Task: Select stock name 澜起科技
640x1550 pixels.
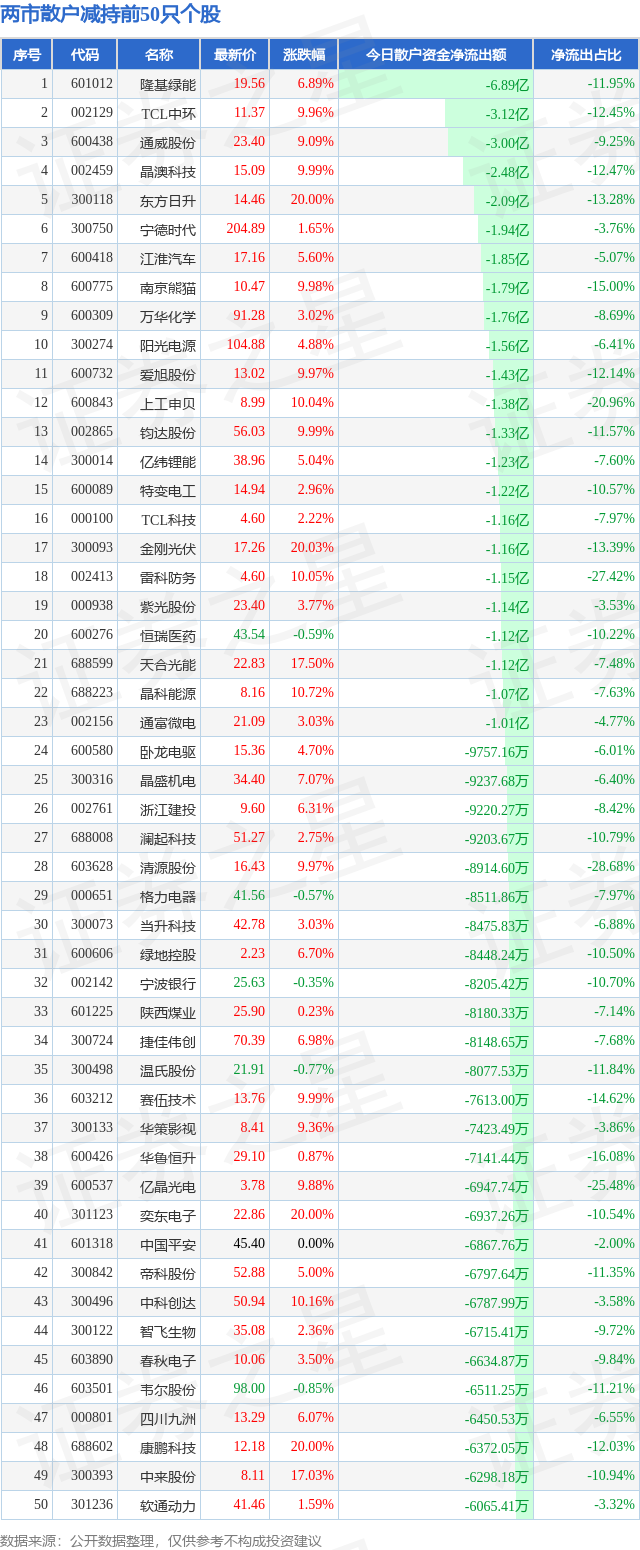Action: (168, 839)
